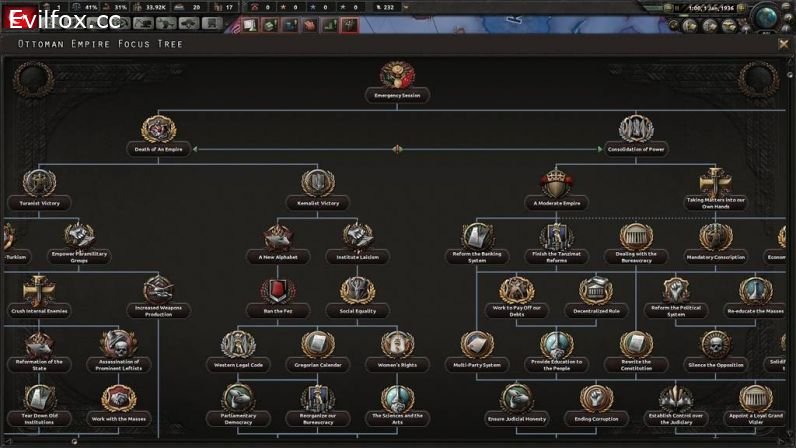
Task: Select the Emergency Session focus icon
Action: (x=397, y=77)
